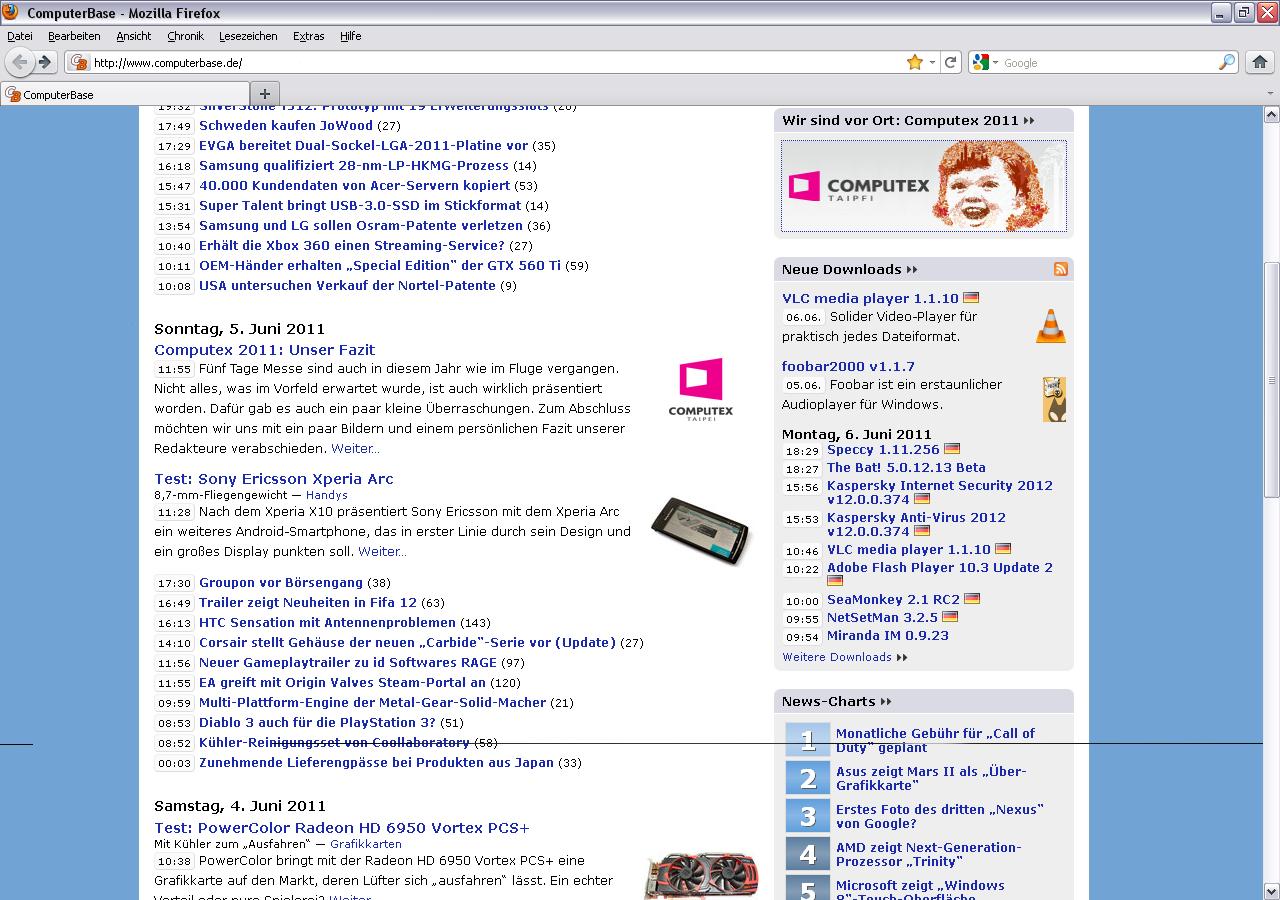Open 'Neuer Gameplaytrailer zu id Softwares RAGE'
The image size is (1280, 900).
click(x=348, y=663)
